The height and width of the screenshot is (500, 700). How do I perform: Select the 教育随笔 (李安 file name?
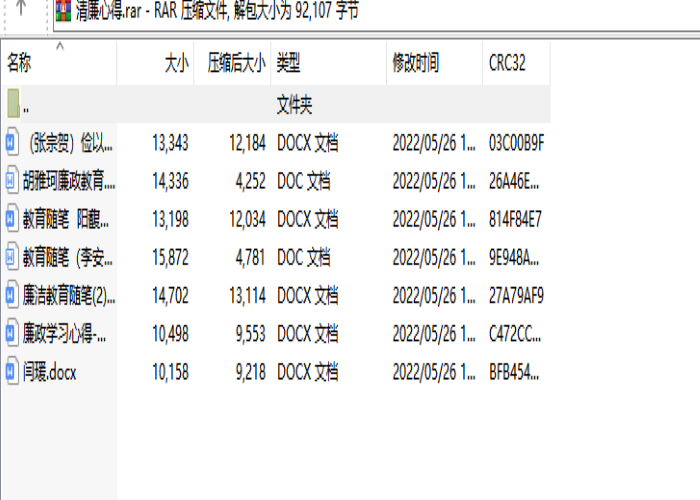pos(70,256)
